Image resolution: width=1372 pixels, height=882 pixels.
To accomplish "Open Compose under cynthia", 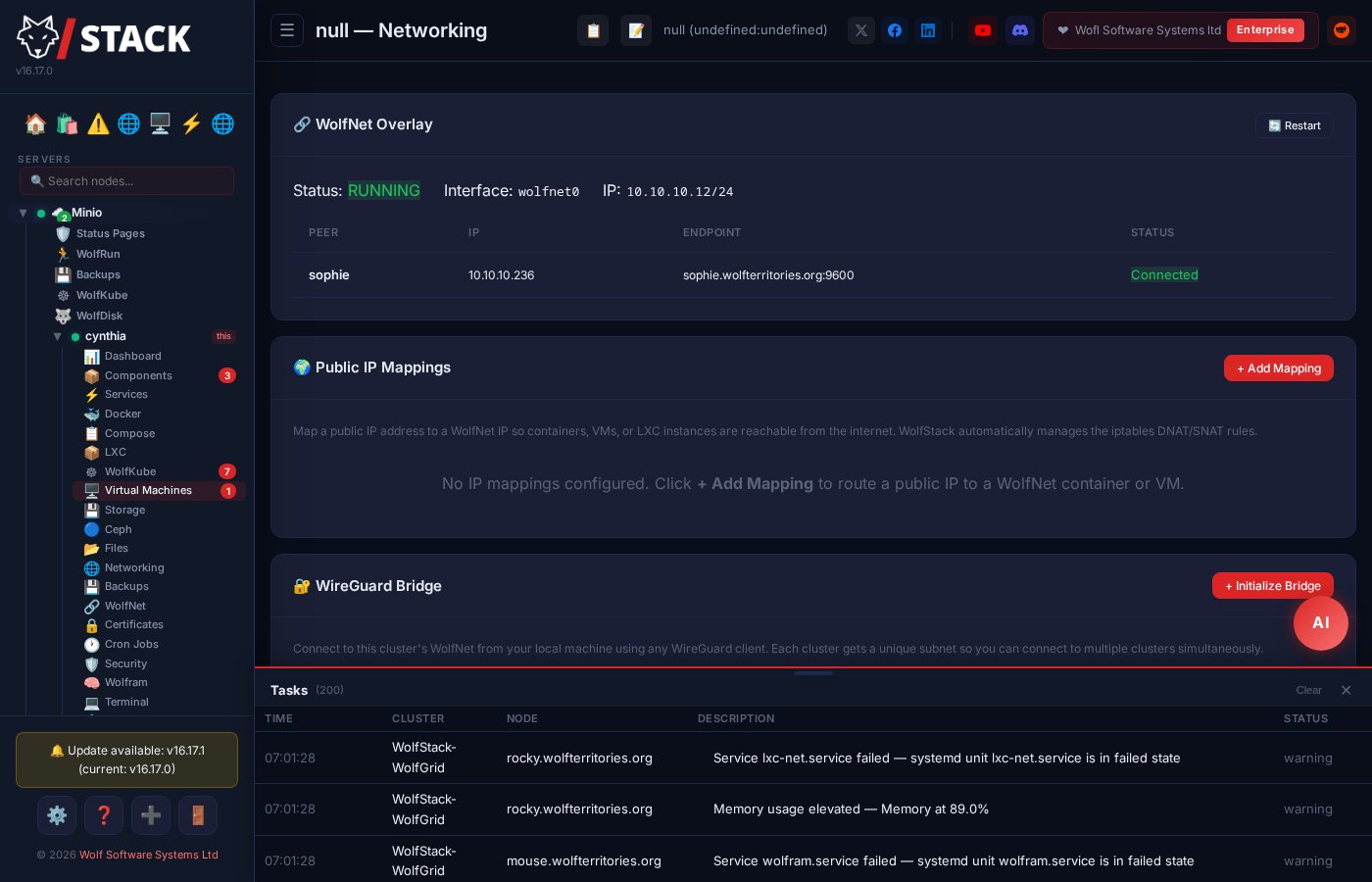I will click(129, 433).
